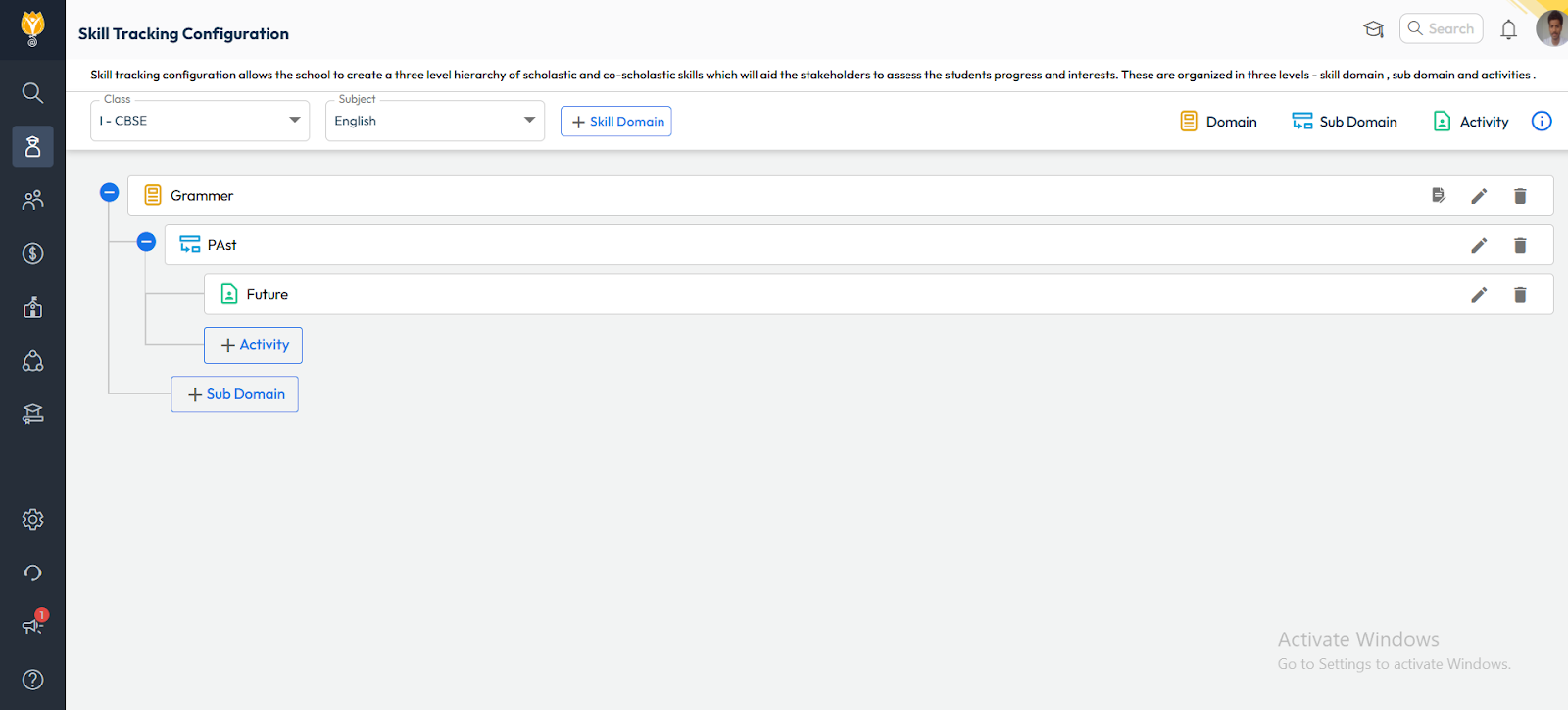Click the add Skill Domain button
This screenshot has width=1568, height=710.
click(615, 122)
